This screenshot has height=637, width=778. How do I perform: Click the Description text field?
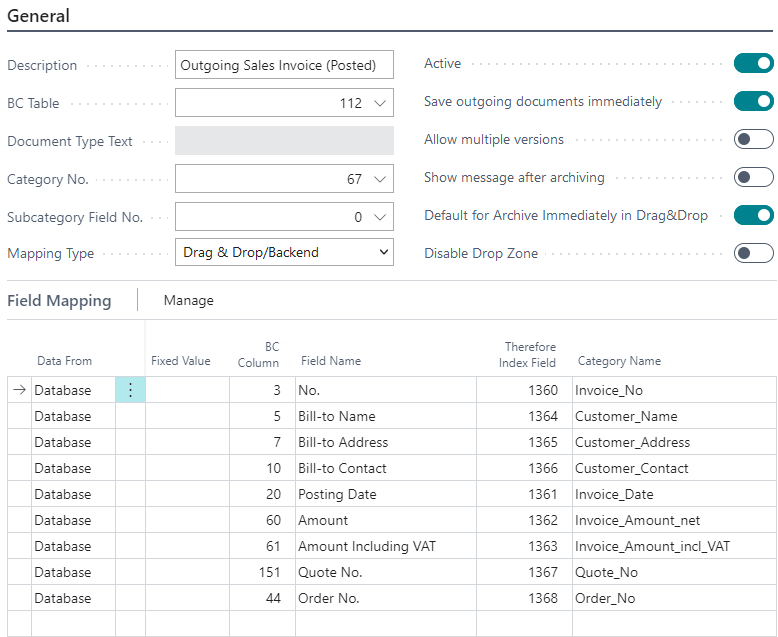(x=284, y=65)
